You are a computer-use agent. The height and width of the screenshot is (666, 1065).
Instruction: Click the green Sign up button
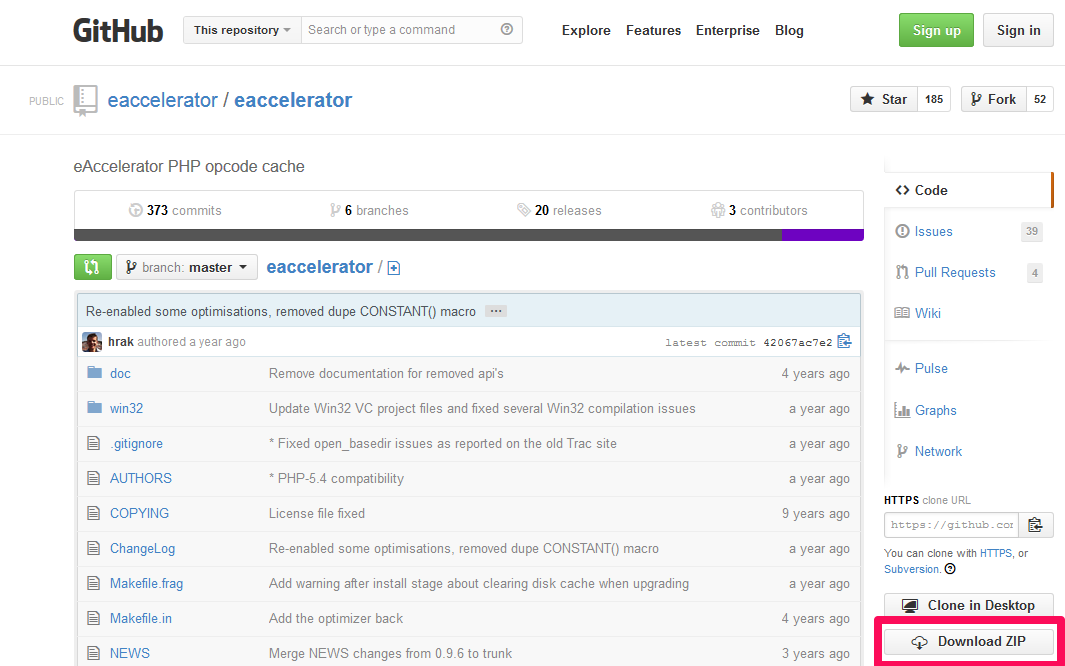point(936,30)
